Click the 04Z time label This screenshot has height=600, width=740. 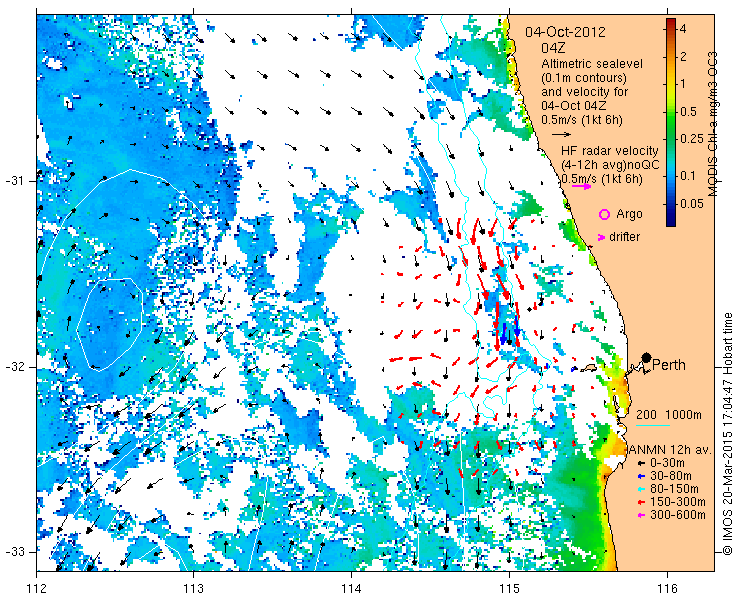tap(553, 48)
